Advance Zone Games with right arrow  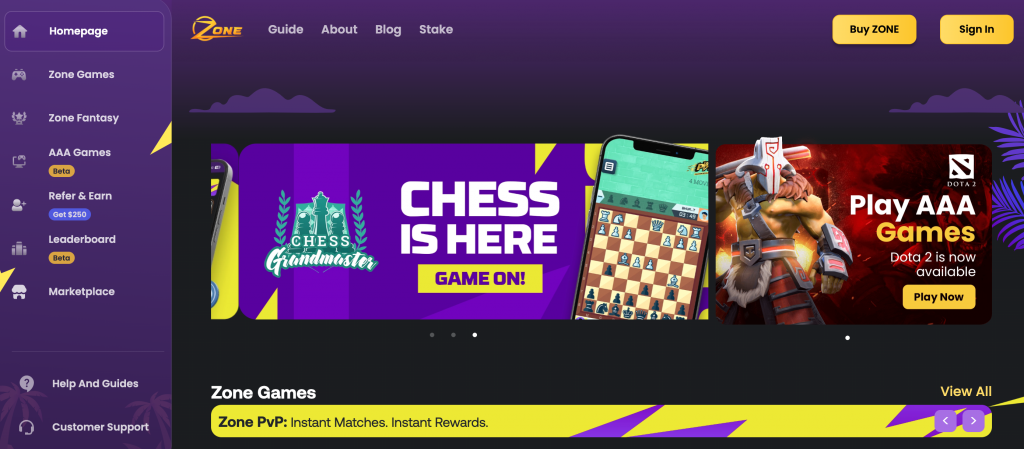coord(973,420)
